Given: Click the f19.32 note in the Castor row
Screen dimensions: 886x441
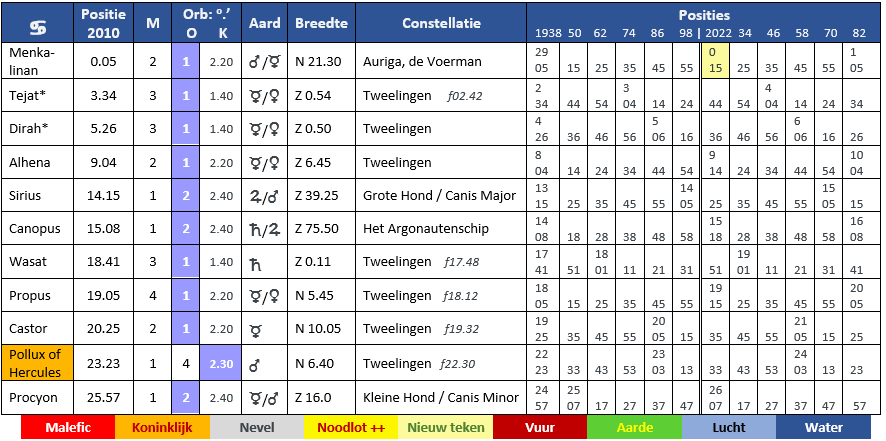Looking at the screenshot, I should [x=463, y=329].
